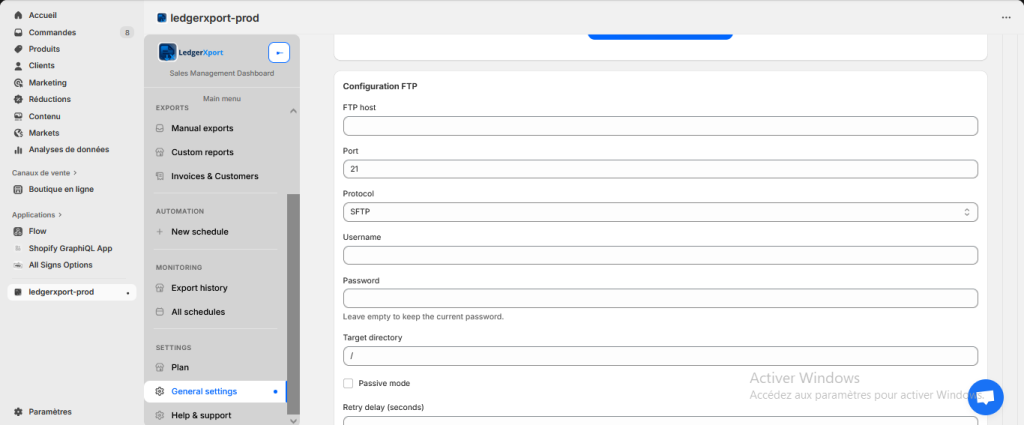Click the back arrow beside LedgerXport logo
Viewport: 1024px width, 425px height.
click(279, 52)
